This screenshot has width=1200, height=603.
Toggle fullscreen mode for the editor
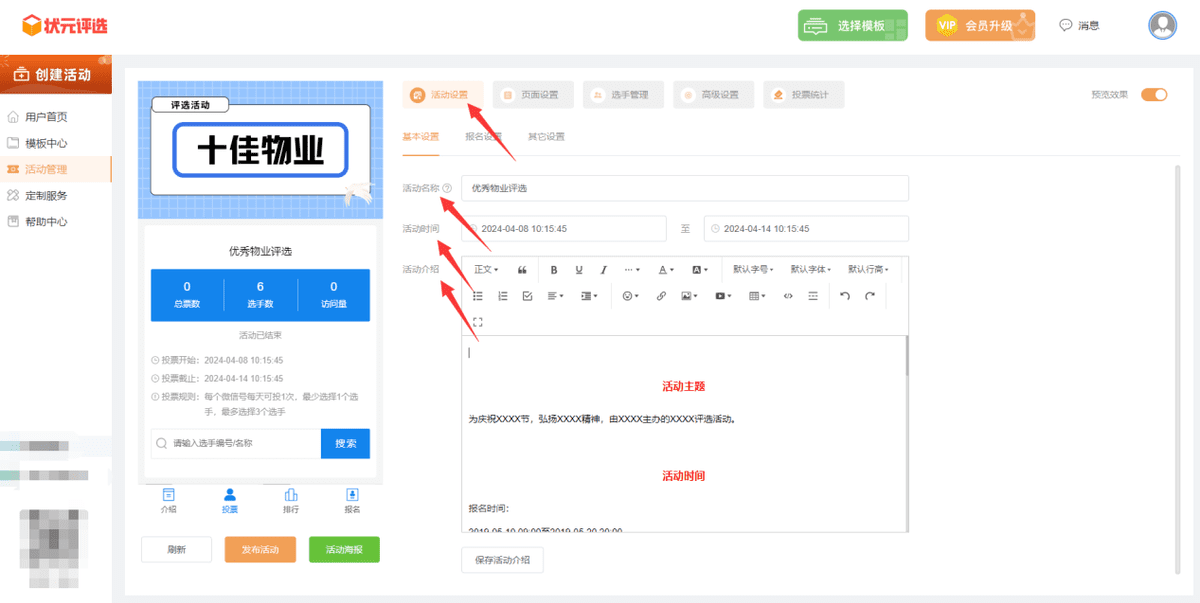[x=477, y=322]
